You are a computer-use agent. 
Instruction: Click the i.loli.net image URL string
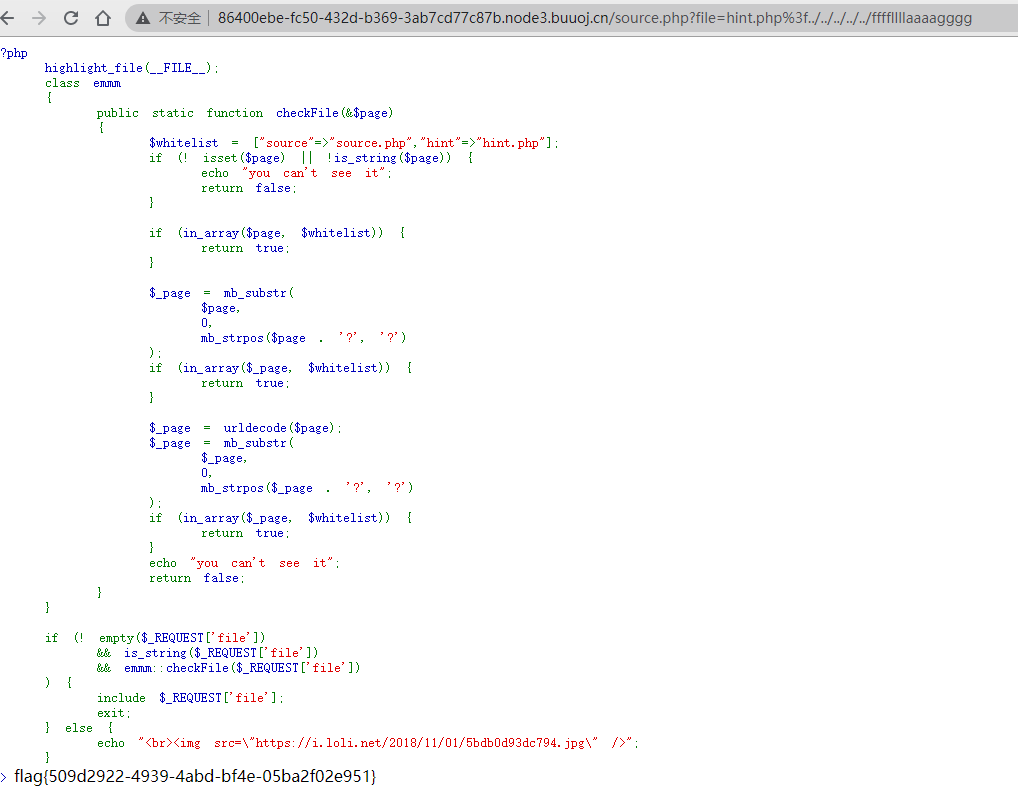[x=421, y=743]
